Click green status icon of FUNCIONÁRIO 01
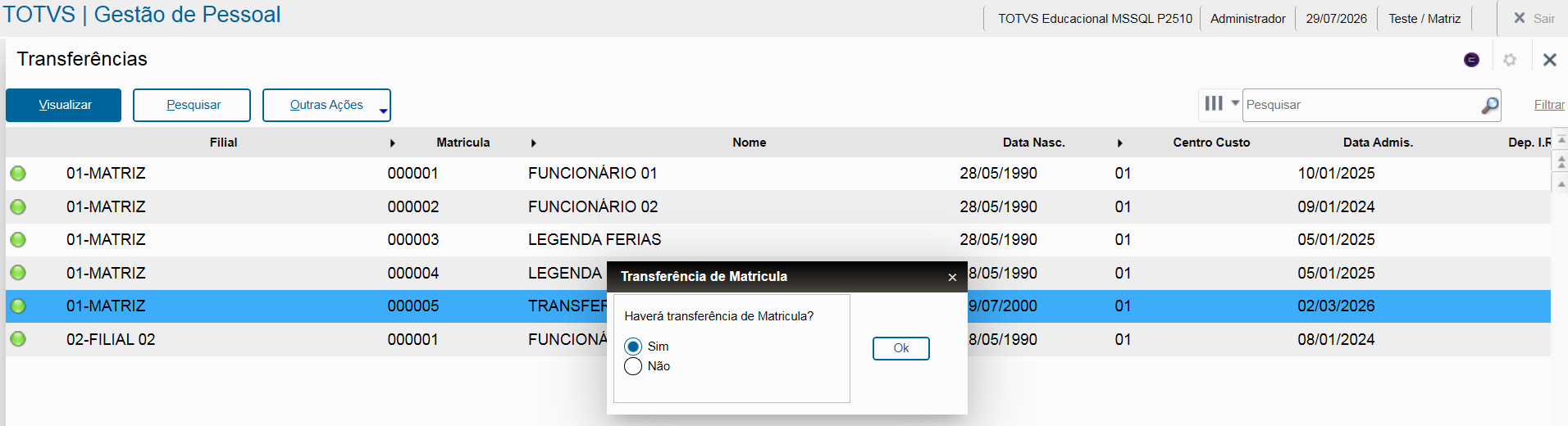 click(18, 174)
